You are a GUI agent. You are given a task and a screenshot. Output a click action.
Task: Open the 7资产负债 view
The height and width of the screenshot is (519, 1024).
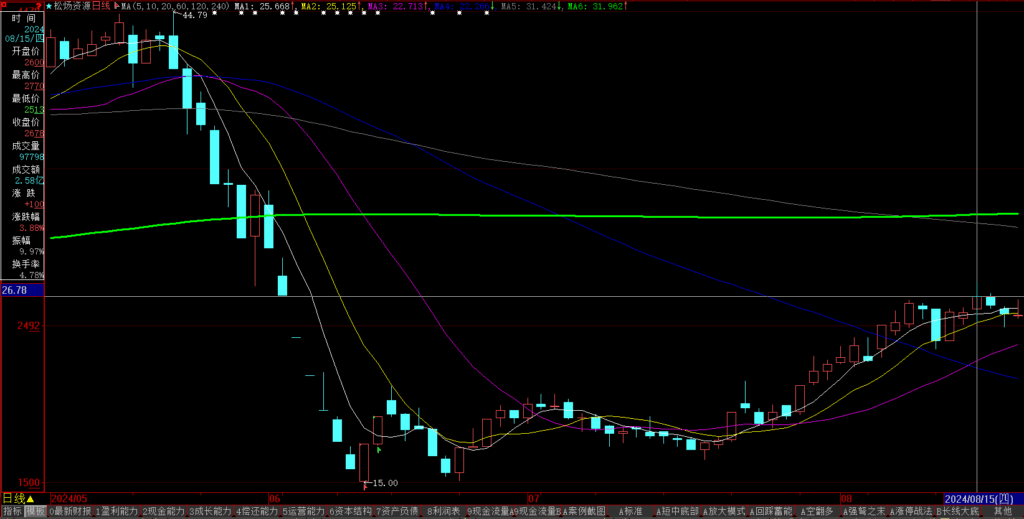tap(398, 511)
